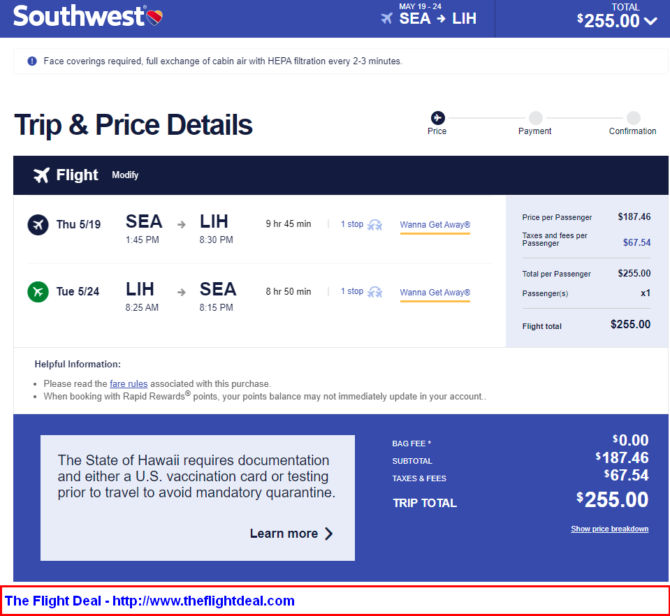Click the white plane icon in Flight header

coord(41,175)
